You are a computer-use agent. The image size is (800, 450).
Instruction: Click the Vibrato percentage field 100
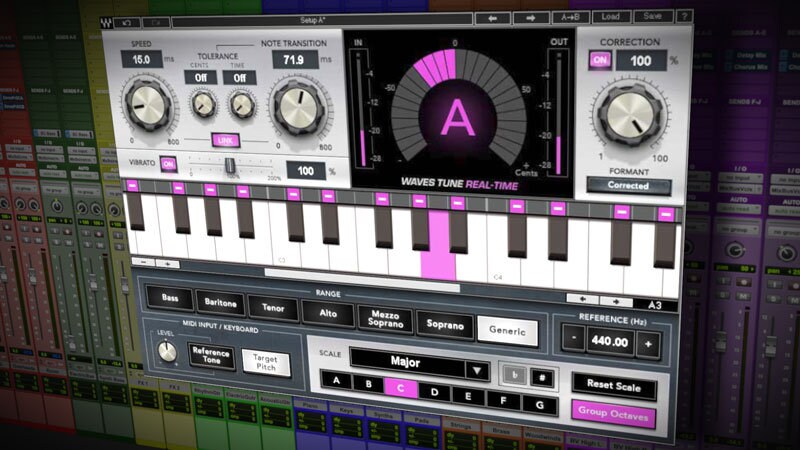(305, 171)
